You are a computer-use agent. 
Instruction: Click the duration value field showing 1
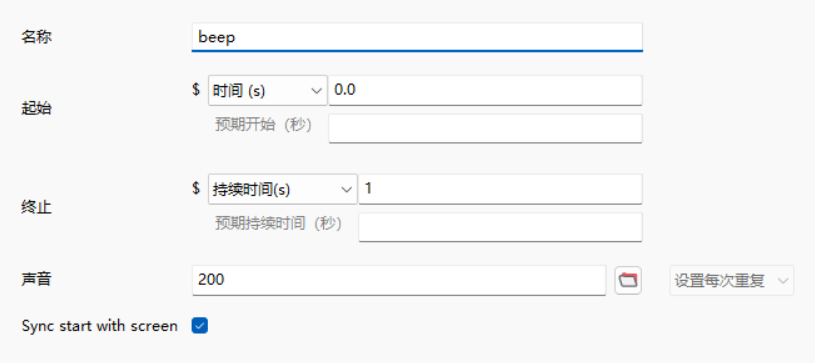click(500, 189)
